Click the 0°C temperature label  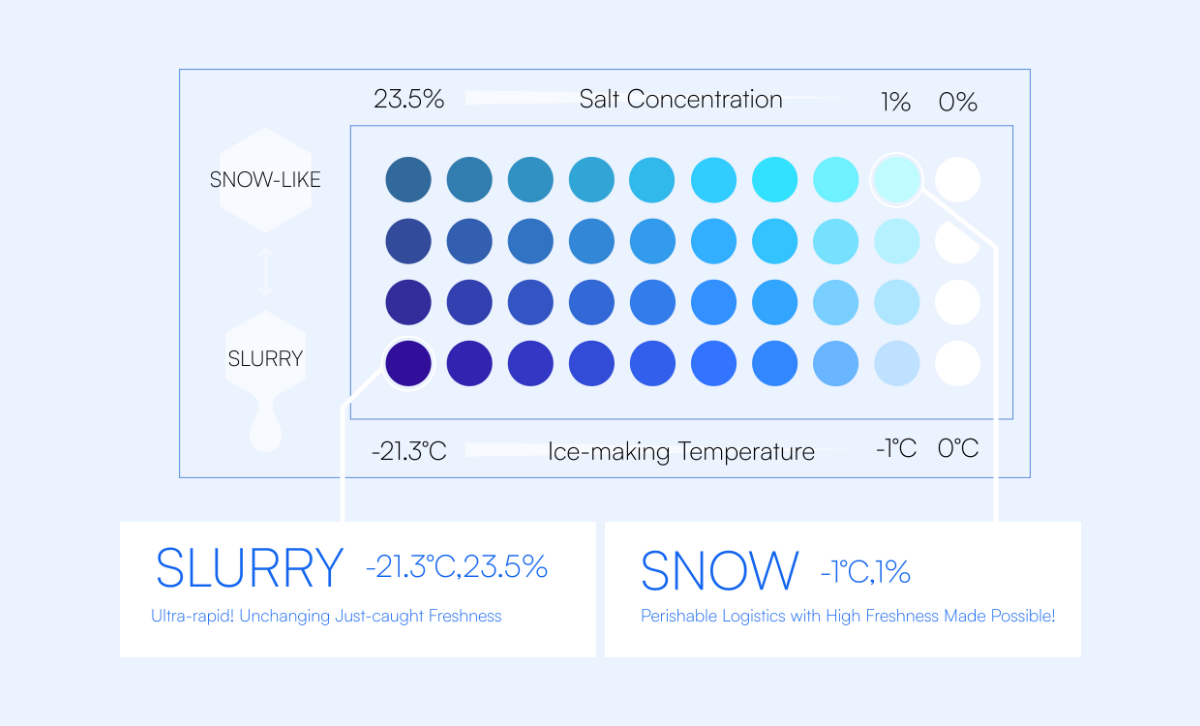tap(958, 449)
